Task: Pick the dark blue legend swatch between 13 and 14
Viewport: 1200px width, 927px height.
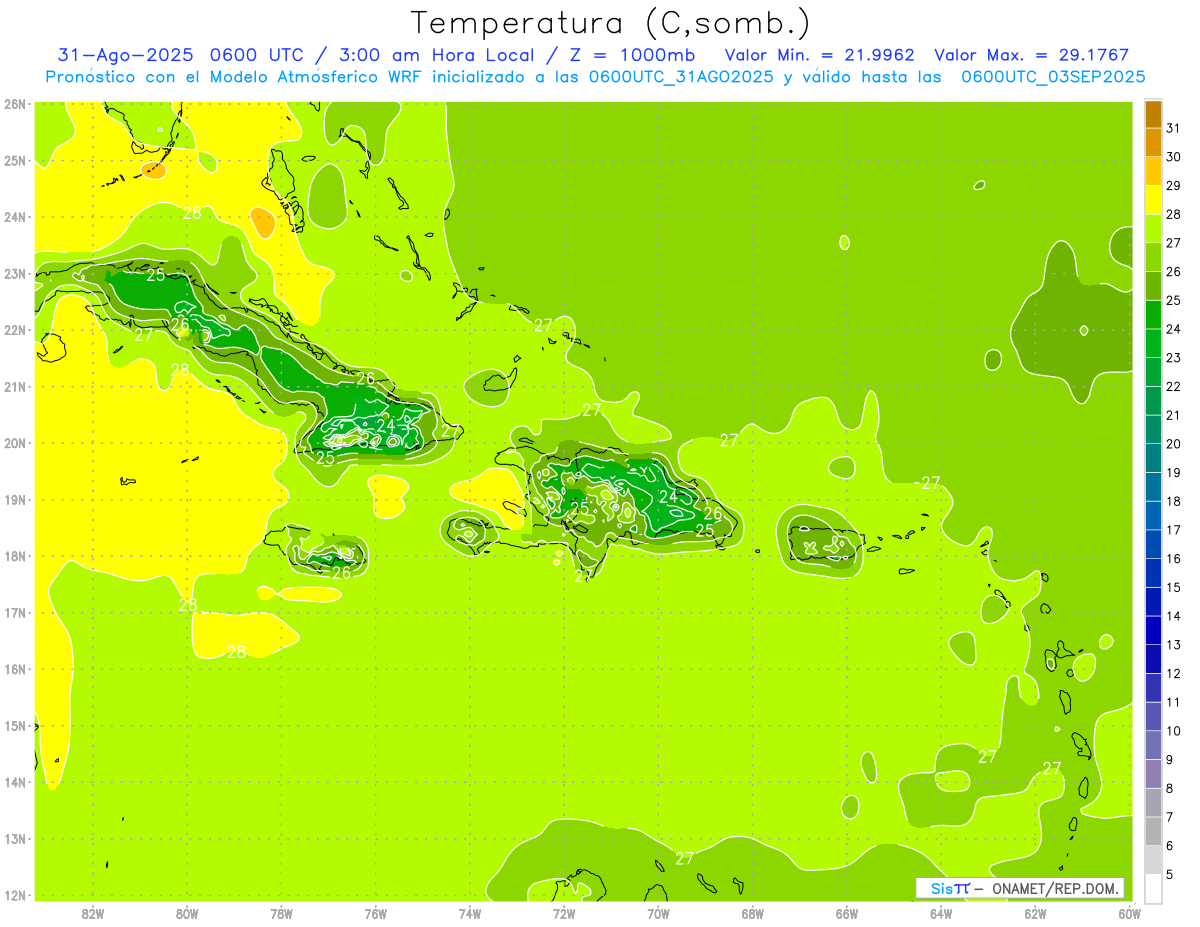Action: pos(1153,630)
